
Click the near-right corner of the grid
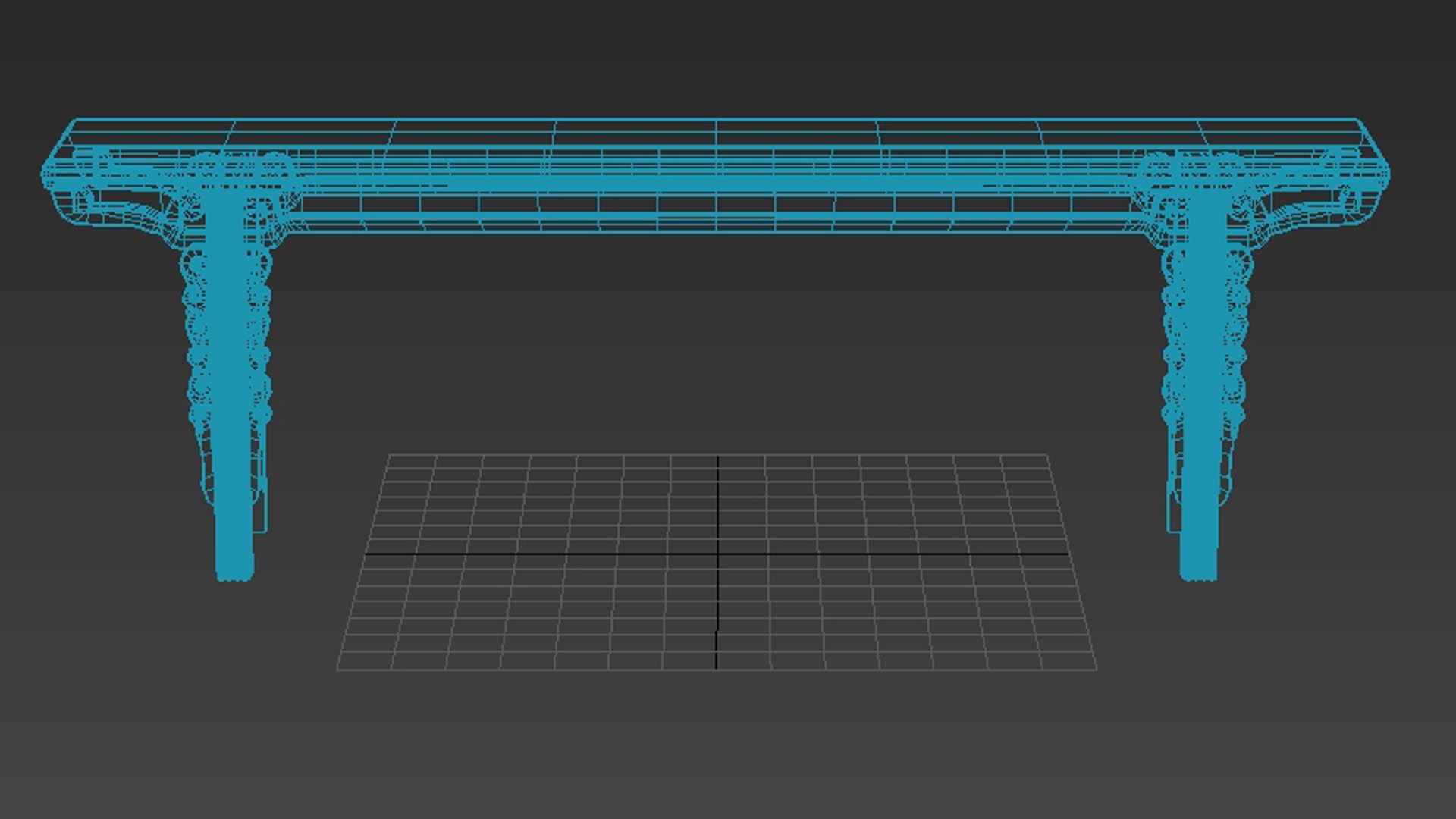pos(1096,669)
